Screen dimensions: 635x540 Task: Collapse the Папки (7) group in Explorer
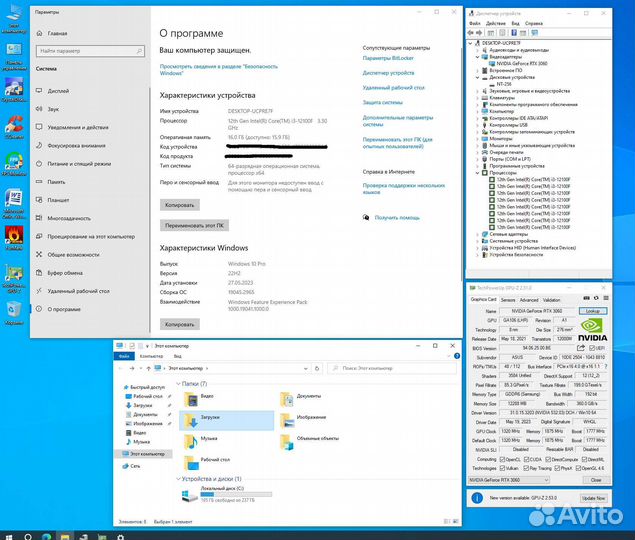(178, 383)
